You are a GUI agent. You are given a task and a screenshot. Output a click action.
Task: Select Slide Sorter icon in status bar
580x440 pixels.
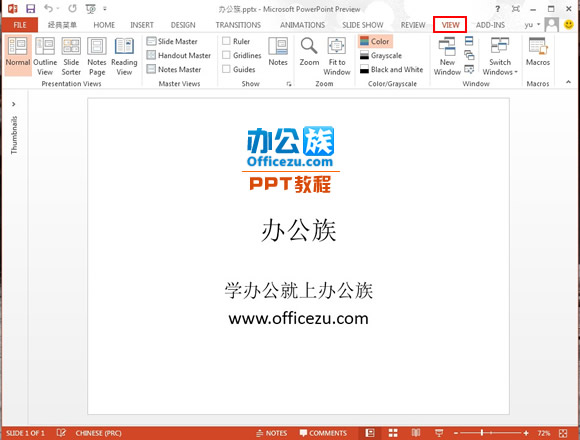393,433
